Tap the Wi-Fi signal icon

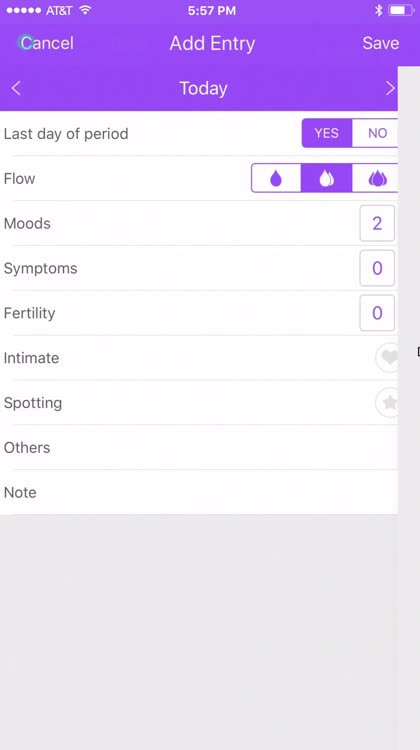point(85,11)
